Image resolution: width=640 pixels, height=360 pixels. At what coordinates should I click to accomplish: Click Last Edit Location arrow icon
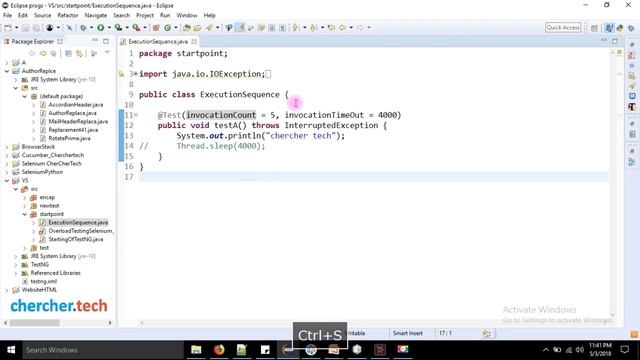click(331, 28)
